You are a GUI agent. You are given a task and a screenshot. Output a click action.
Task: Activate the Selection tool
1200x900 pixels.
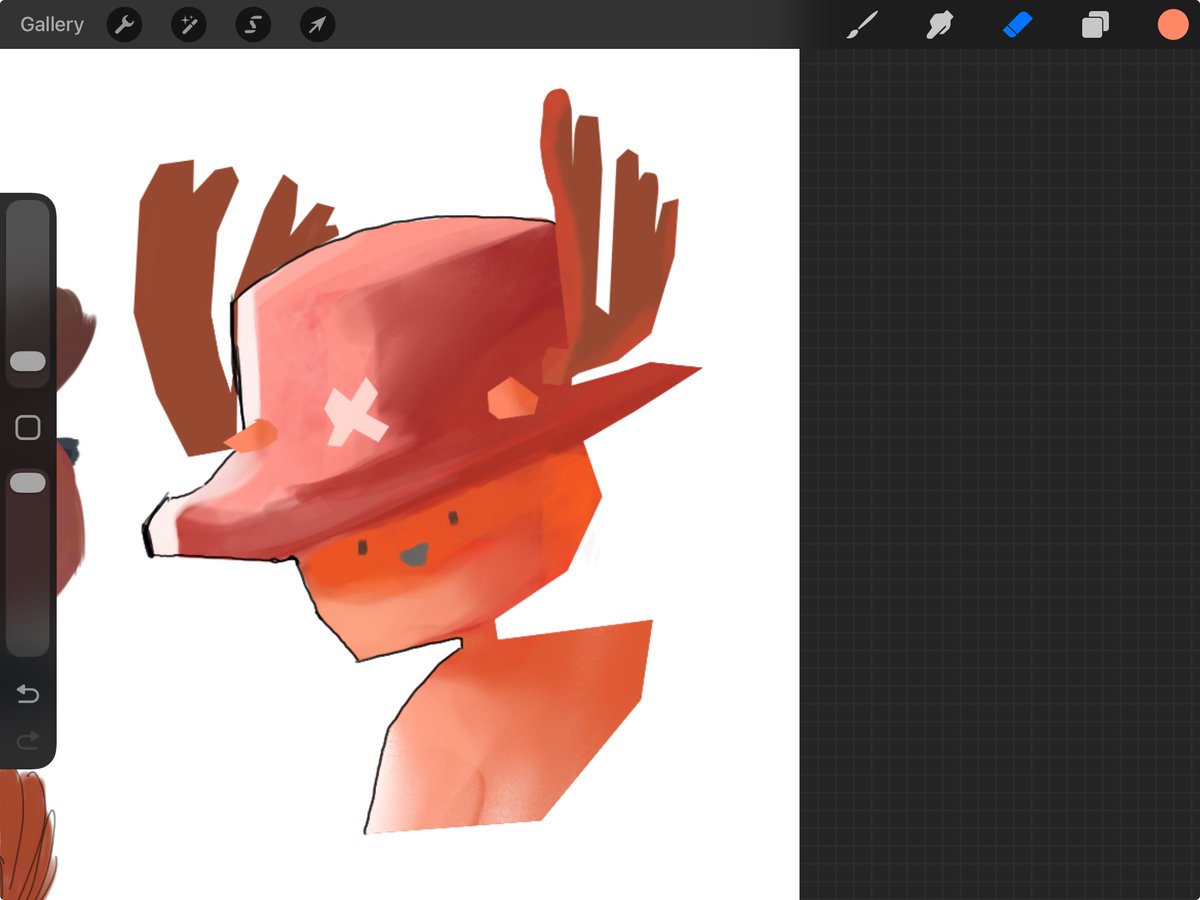pyautogui.click(x=253, y=25)
